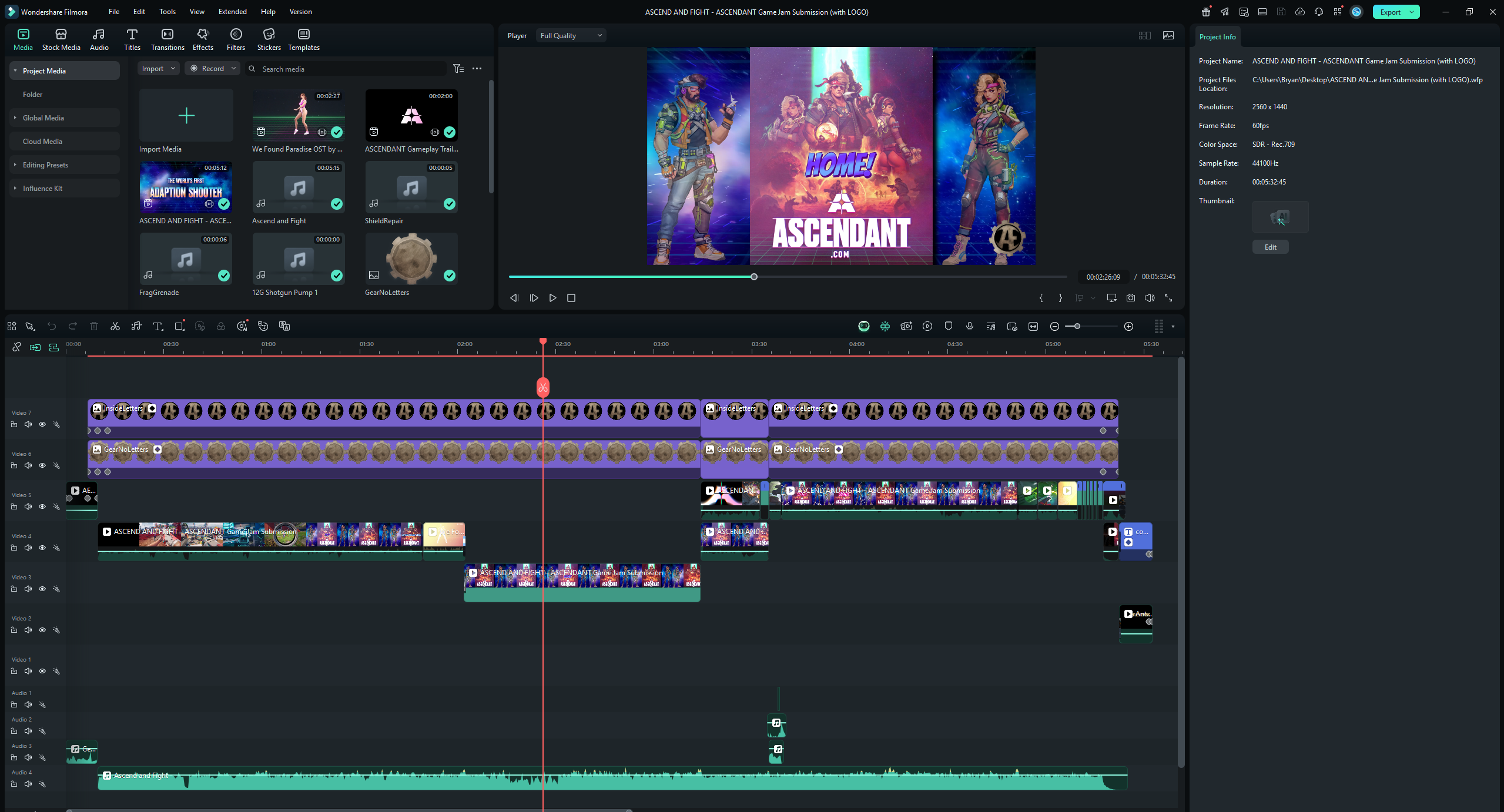Open the File menu
1504x812 pixels.
click(114, 12)
